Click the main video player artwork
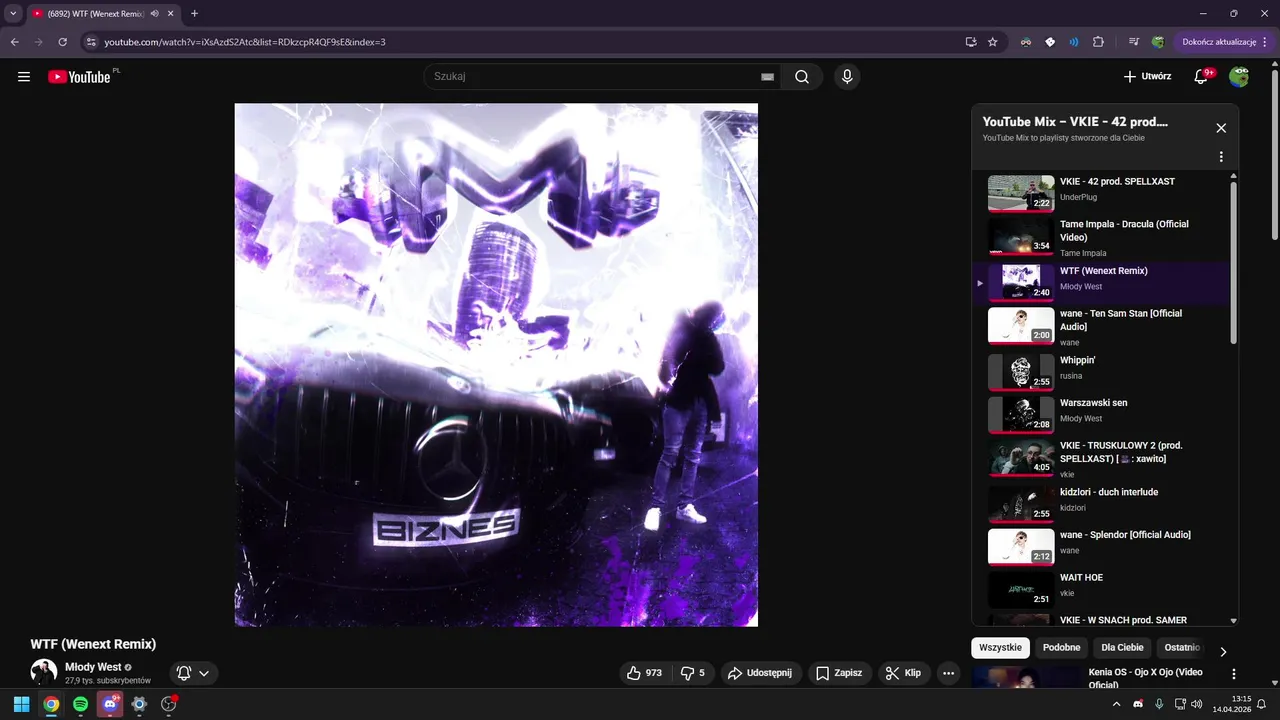Viewport: 1280px width, 720px height. (496, 365)
